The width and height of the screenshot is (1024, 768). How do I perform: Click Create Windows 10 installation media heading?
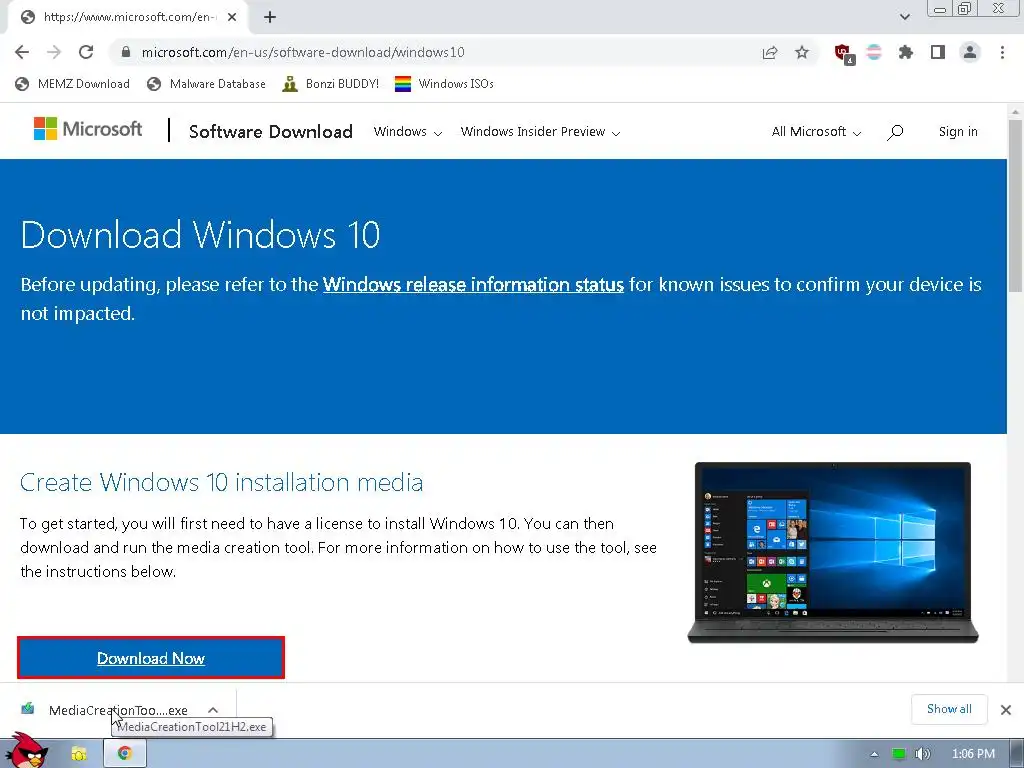click(x=221, y=483)
